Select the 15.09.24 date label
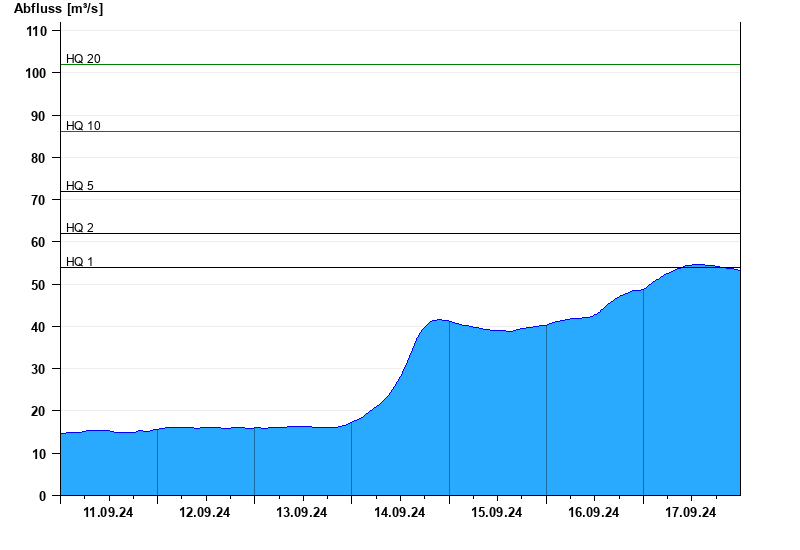The width and height of the screenshot is (800, 550). pyautogui.click(x=497, y=513)
